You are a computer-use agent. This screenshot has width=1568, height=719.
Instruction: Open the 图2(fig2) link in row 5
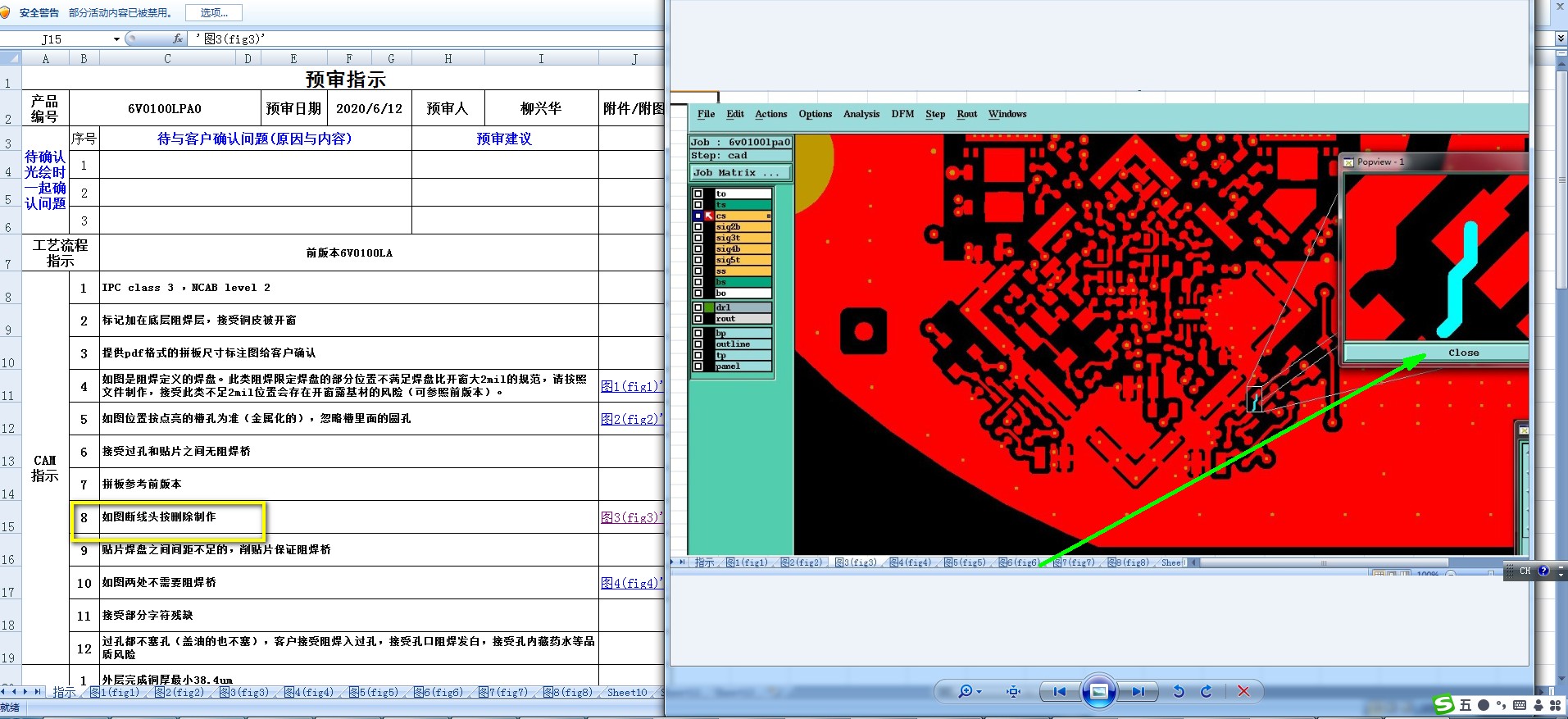point(631,419)
